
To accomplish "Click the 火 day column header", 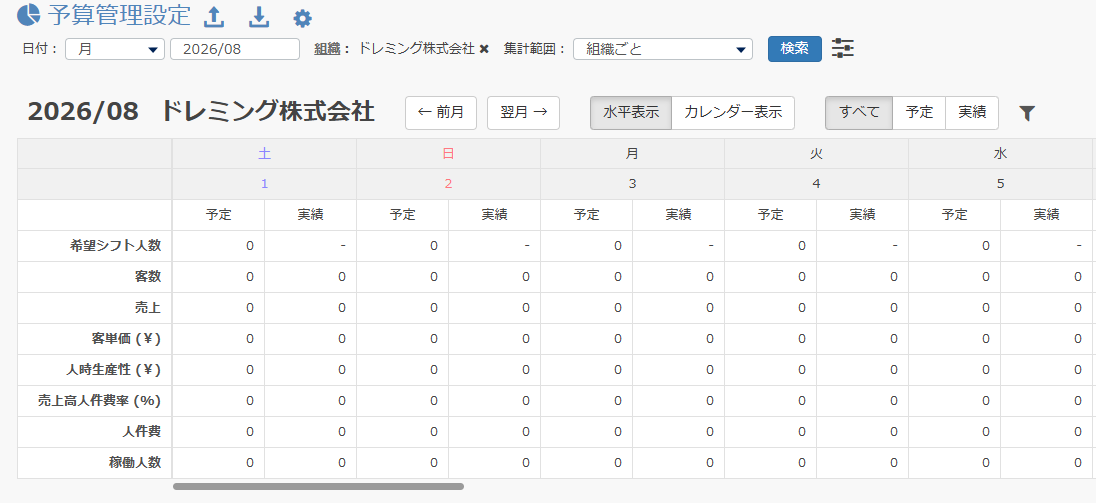I will click(x=816, y=154).
